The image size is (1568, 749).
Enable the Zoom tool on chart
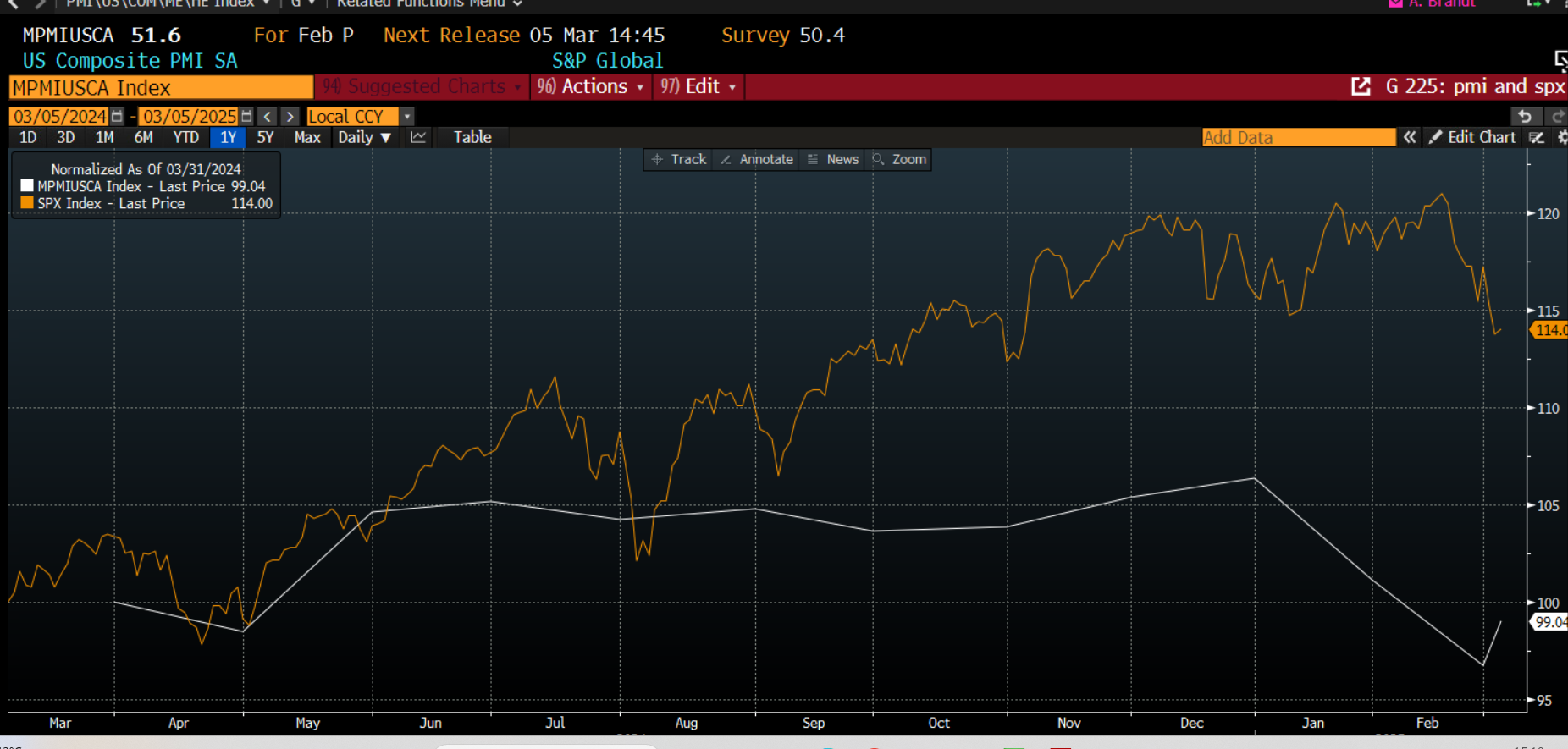pyautogui.click(x=899, y=159)
